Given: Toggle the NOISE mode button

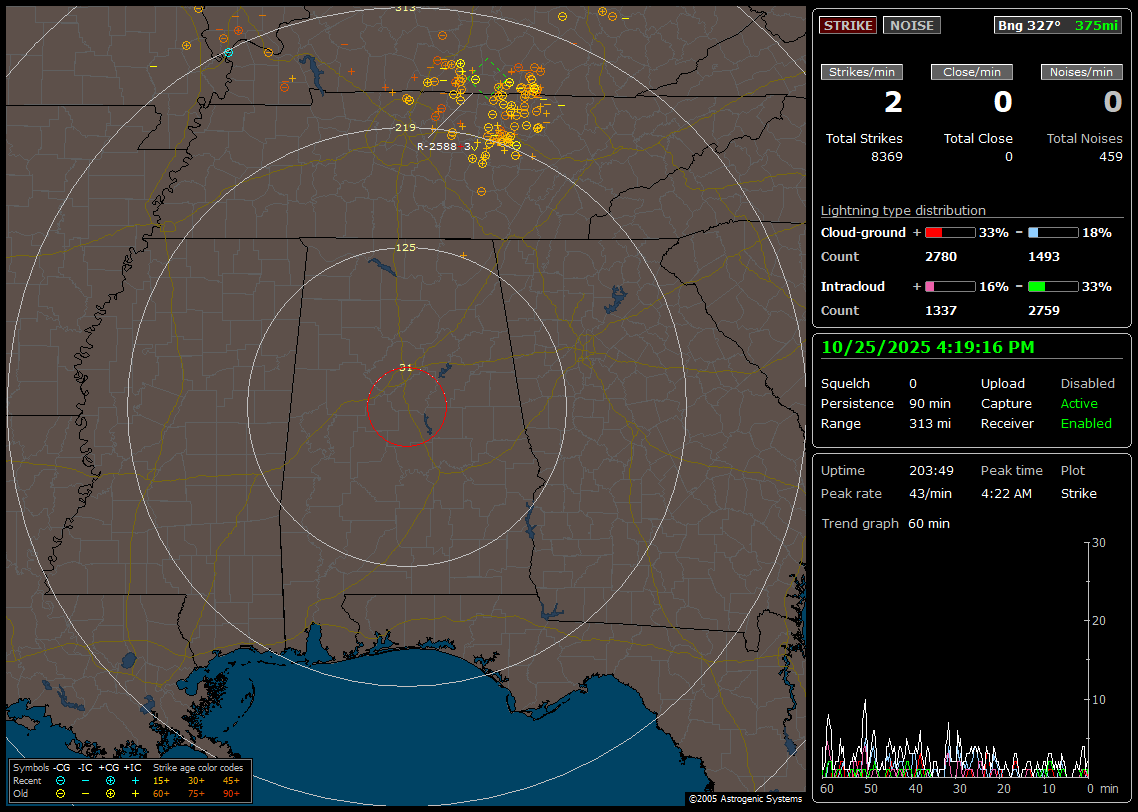Looking at the screenshot, I should point(911,25).
